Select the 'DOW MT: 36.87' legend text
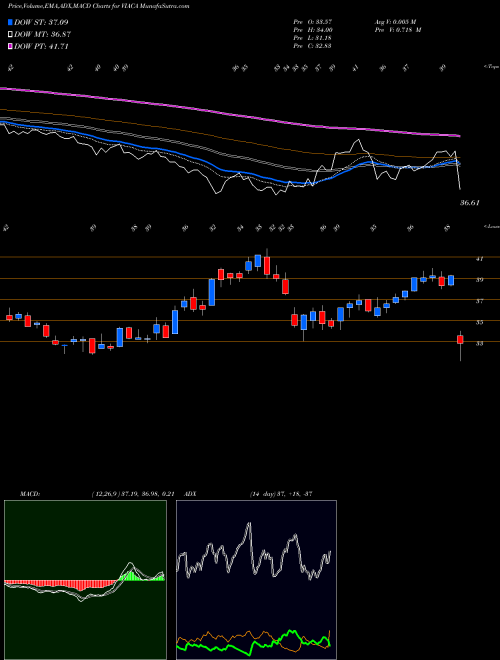Viewport: 500px width, 660px height. point(41,35)
